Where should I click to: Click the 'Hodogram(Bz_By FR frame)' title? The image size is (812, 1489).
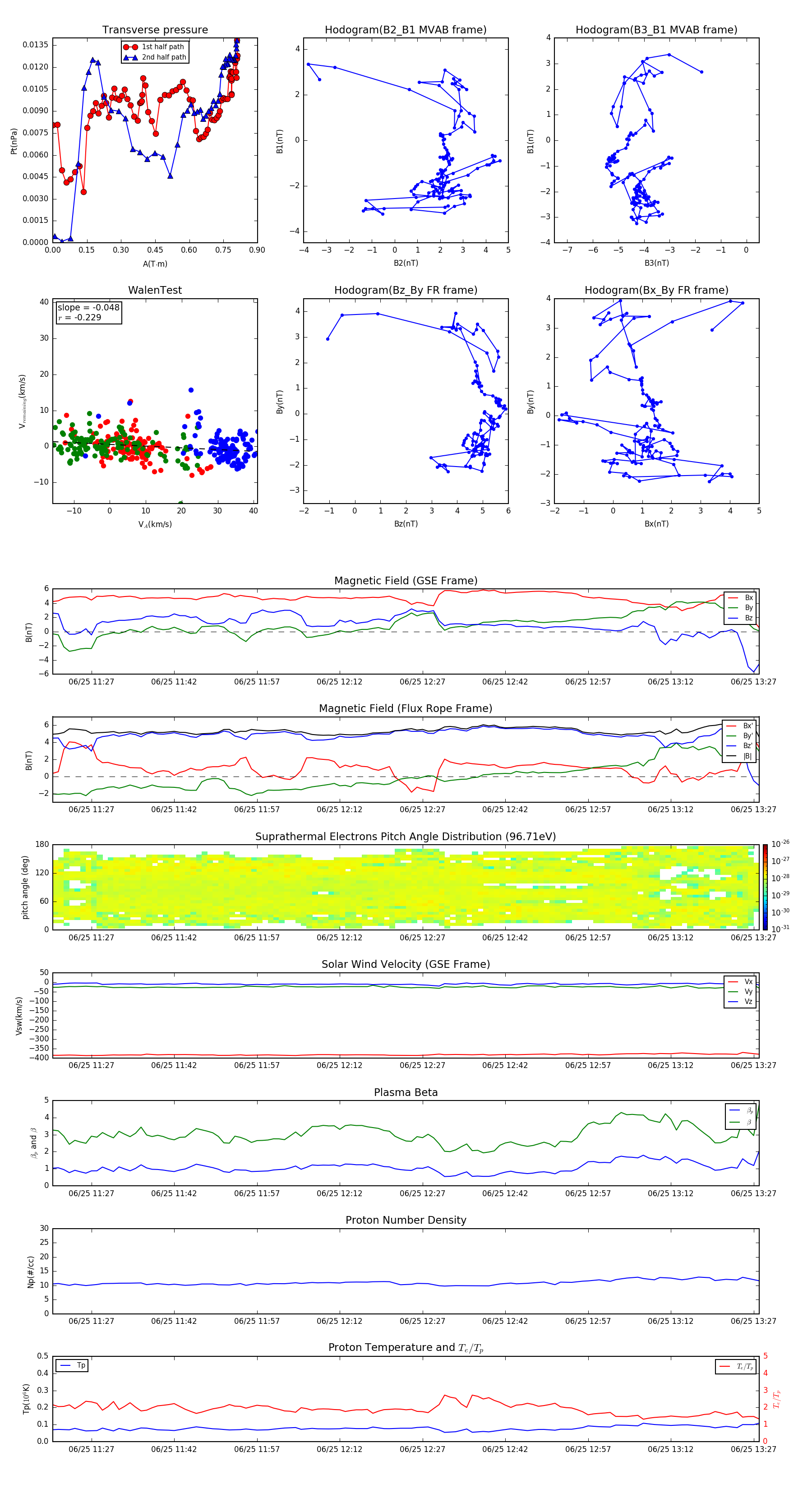406,290
